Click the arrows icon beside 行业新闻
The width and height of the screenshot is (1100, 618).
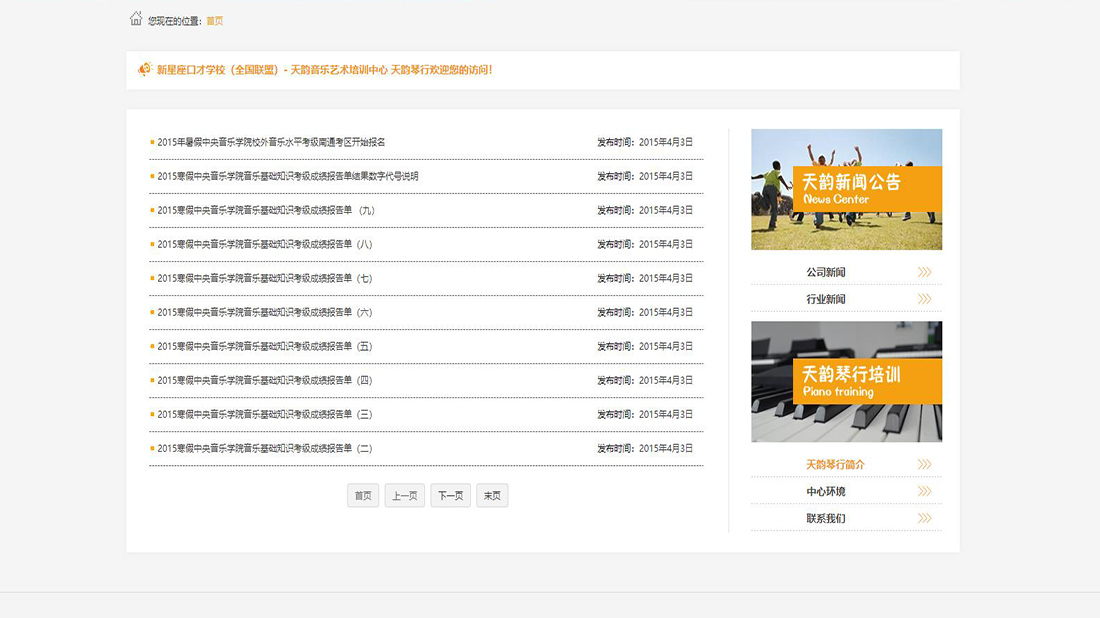[924, 299]
